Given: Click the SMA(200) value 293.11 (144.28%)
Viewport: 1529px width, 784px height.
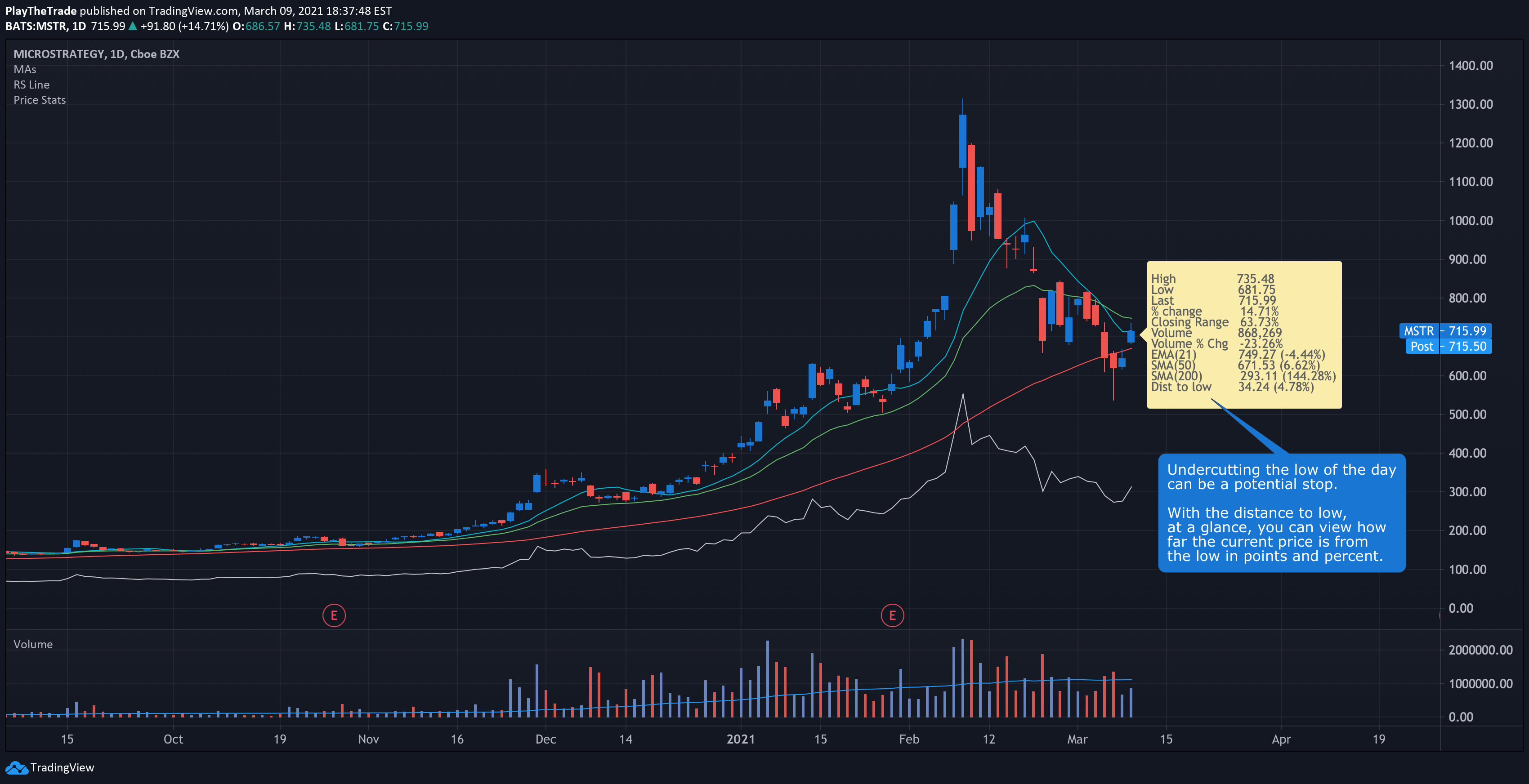Looking at the screenshot, I should (1288, 376).
